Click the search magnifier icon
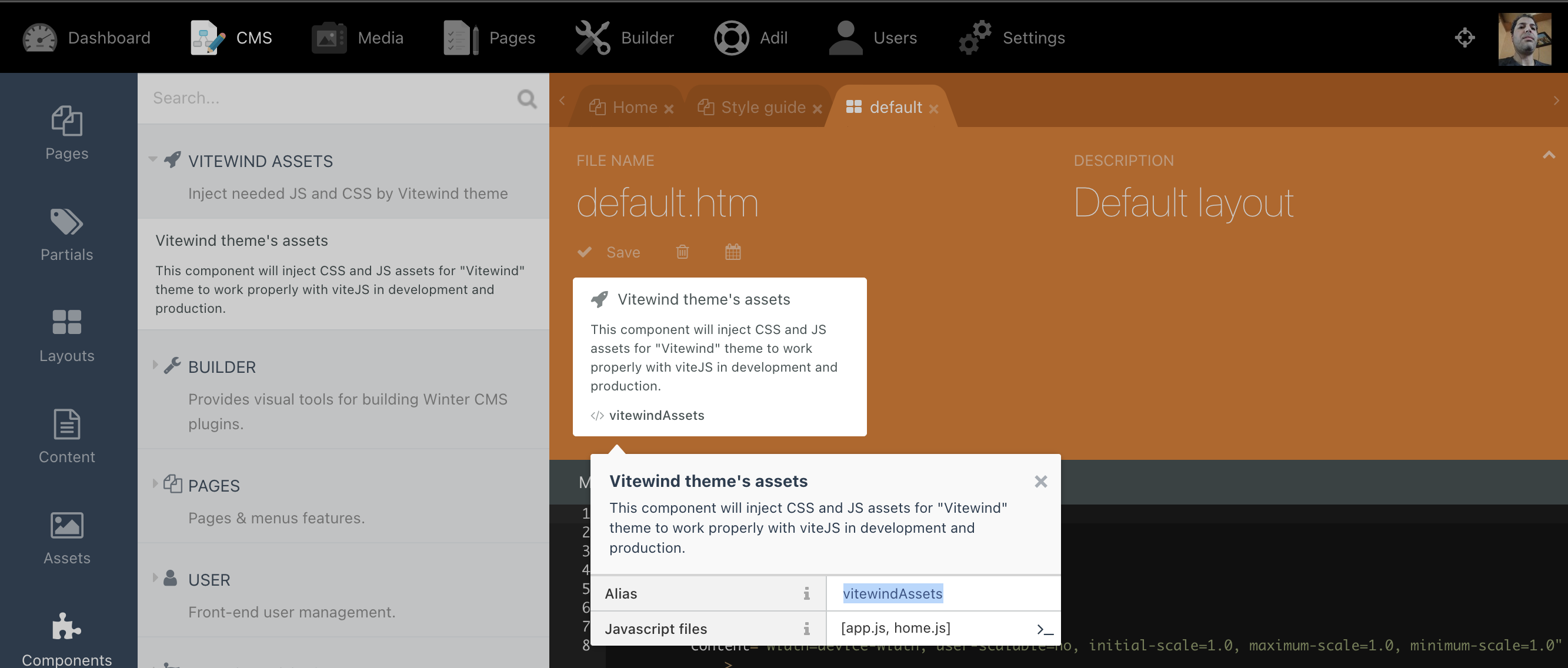 click(x=526, y=99)
